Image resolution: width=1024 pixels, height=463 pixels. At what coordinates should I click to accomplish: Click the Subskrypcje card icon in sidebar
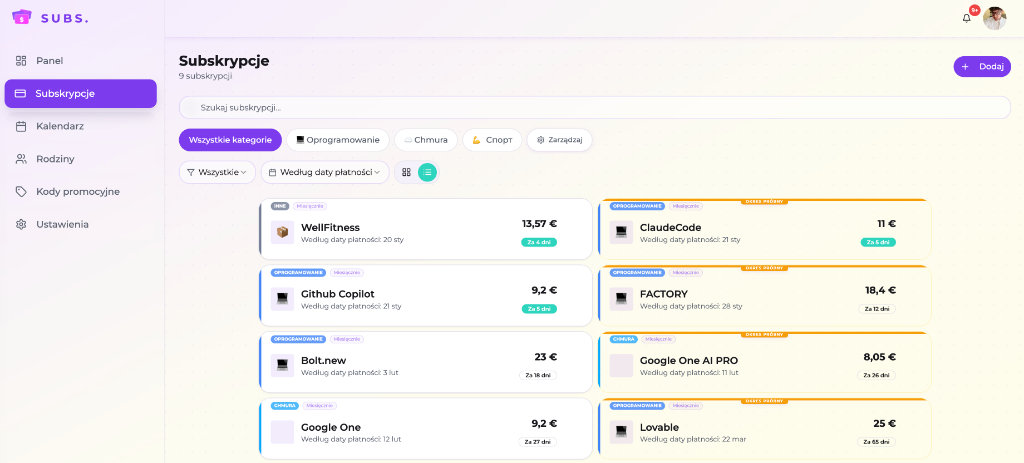pos(20,93)
